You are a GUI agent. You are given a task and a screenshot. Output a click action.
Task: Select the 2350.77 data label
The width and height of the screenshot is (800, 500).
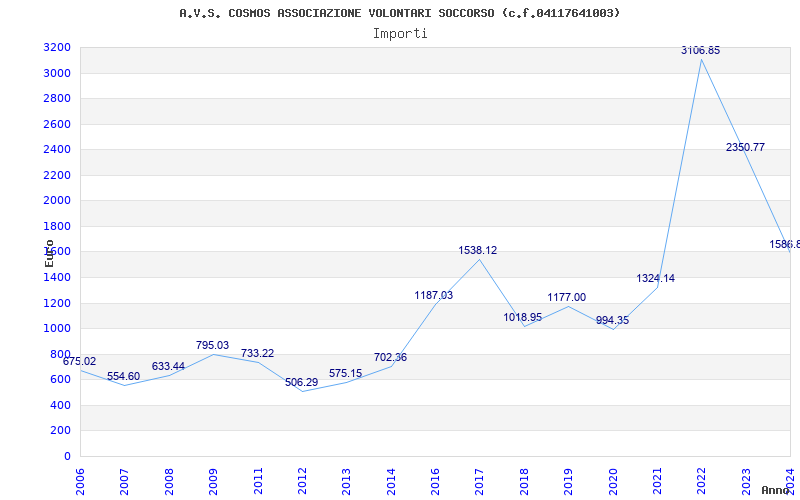pyautogui.click(x=745, y=147)
